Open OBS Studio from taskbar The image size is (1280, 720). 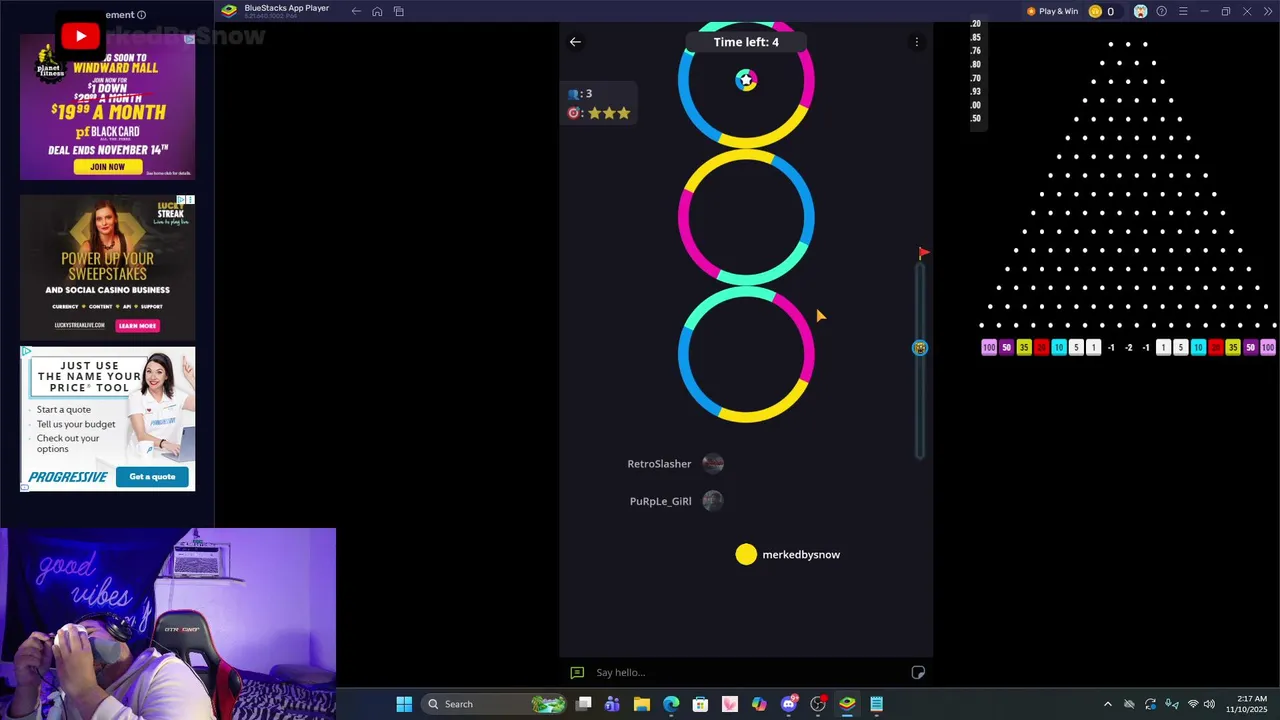pyautogui.click(x=818, y=704)
